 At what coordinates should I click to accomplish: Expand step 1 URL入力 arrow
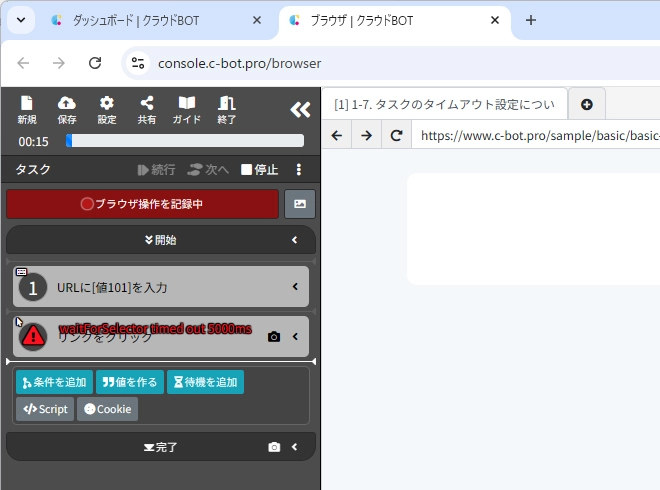(x=295, y=287)
